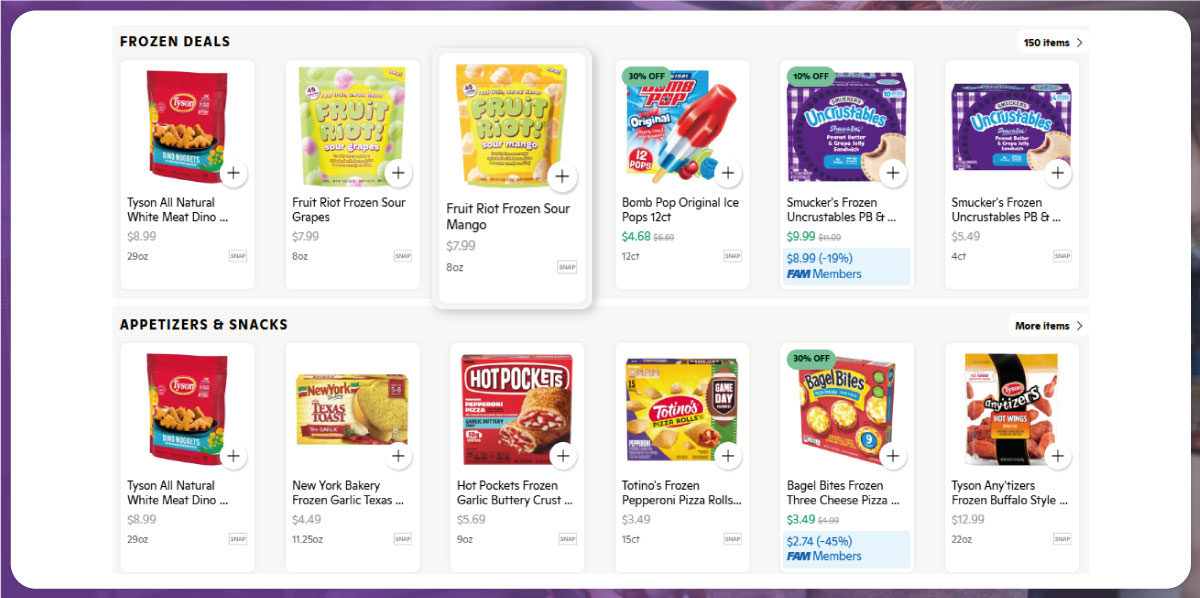Expand Appetizers & Snacks More items
The height and width of the screenshot is (598, 1200).
tap(1048, 326)
